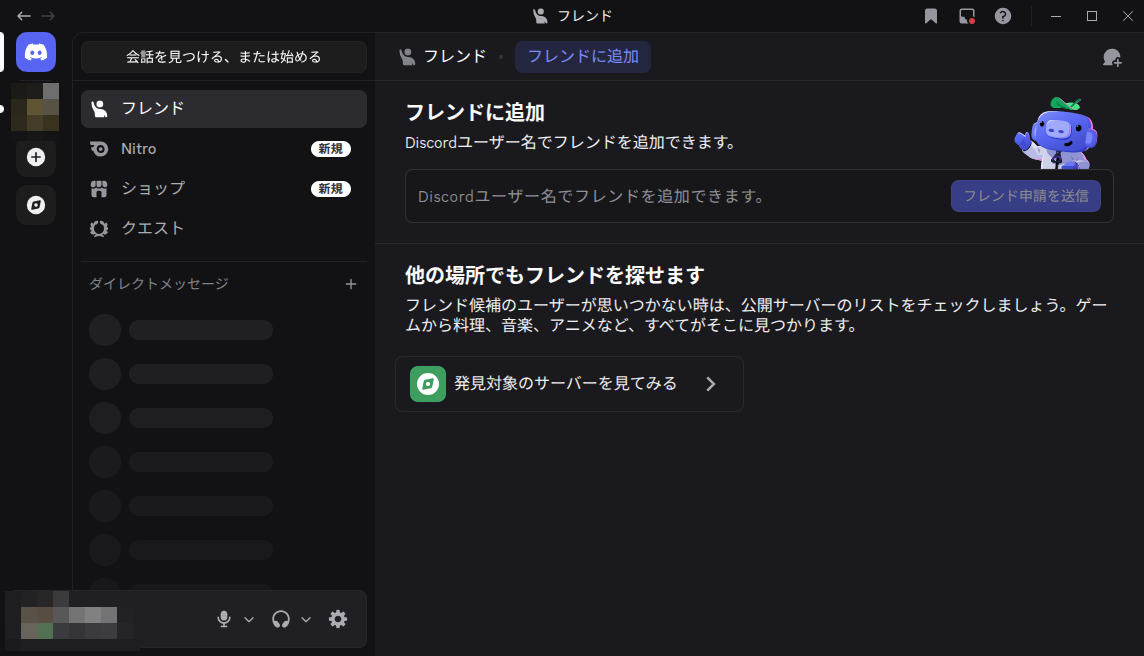1144x656 pixels.
Task: Minimize the Discord window
Action: [x=1056, y=16]
